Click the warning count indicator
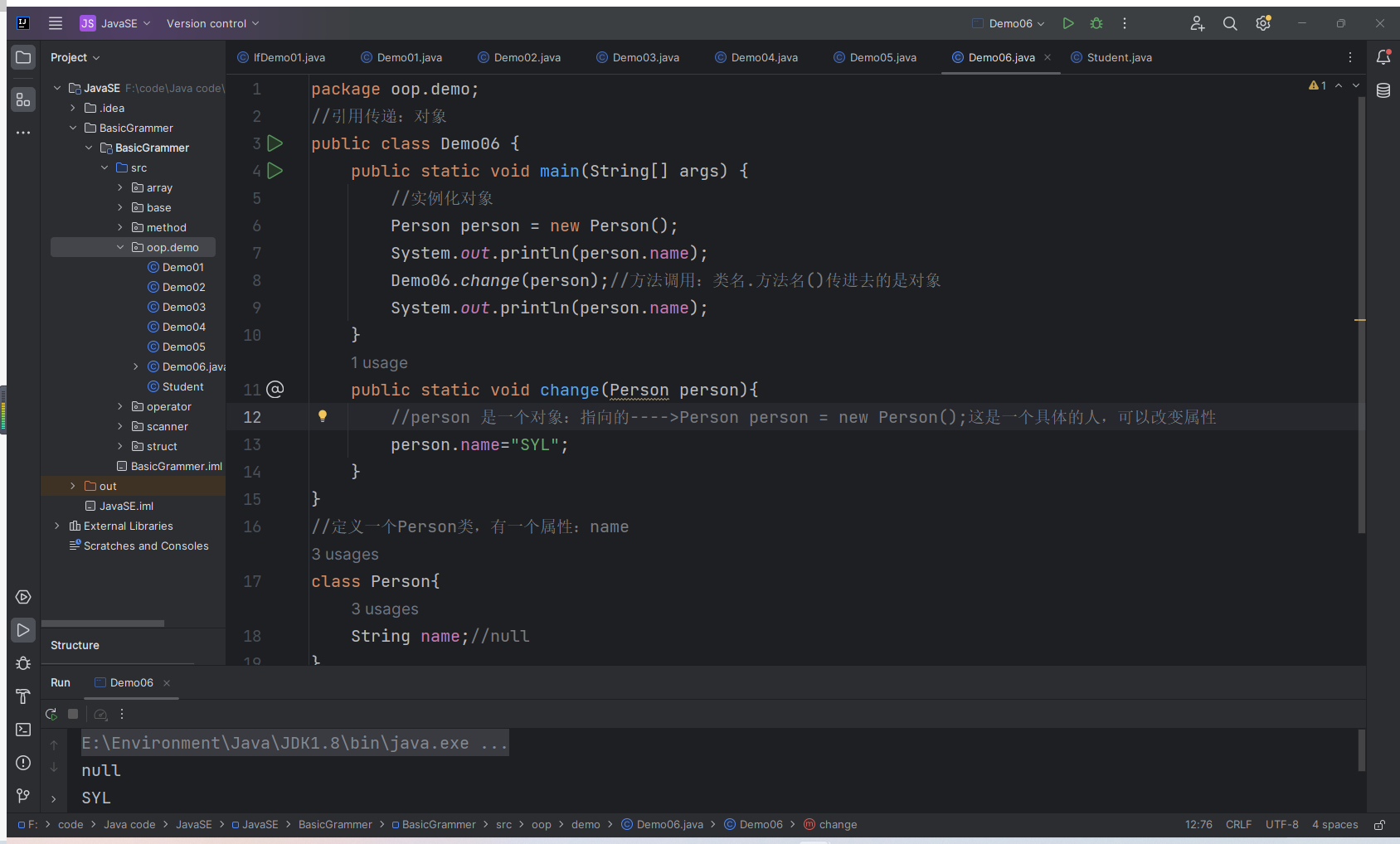 click(x=1317, y=85)
